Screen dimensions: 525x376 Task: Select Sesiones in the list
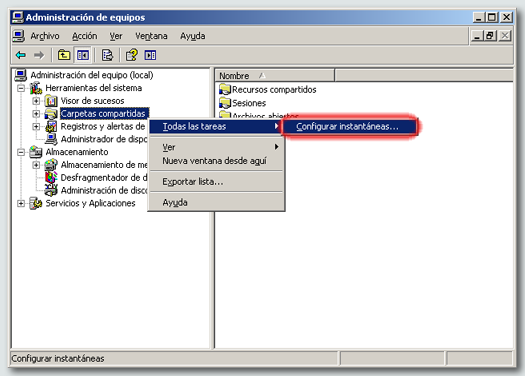pyautogui.click(x=249, y=103)
